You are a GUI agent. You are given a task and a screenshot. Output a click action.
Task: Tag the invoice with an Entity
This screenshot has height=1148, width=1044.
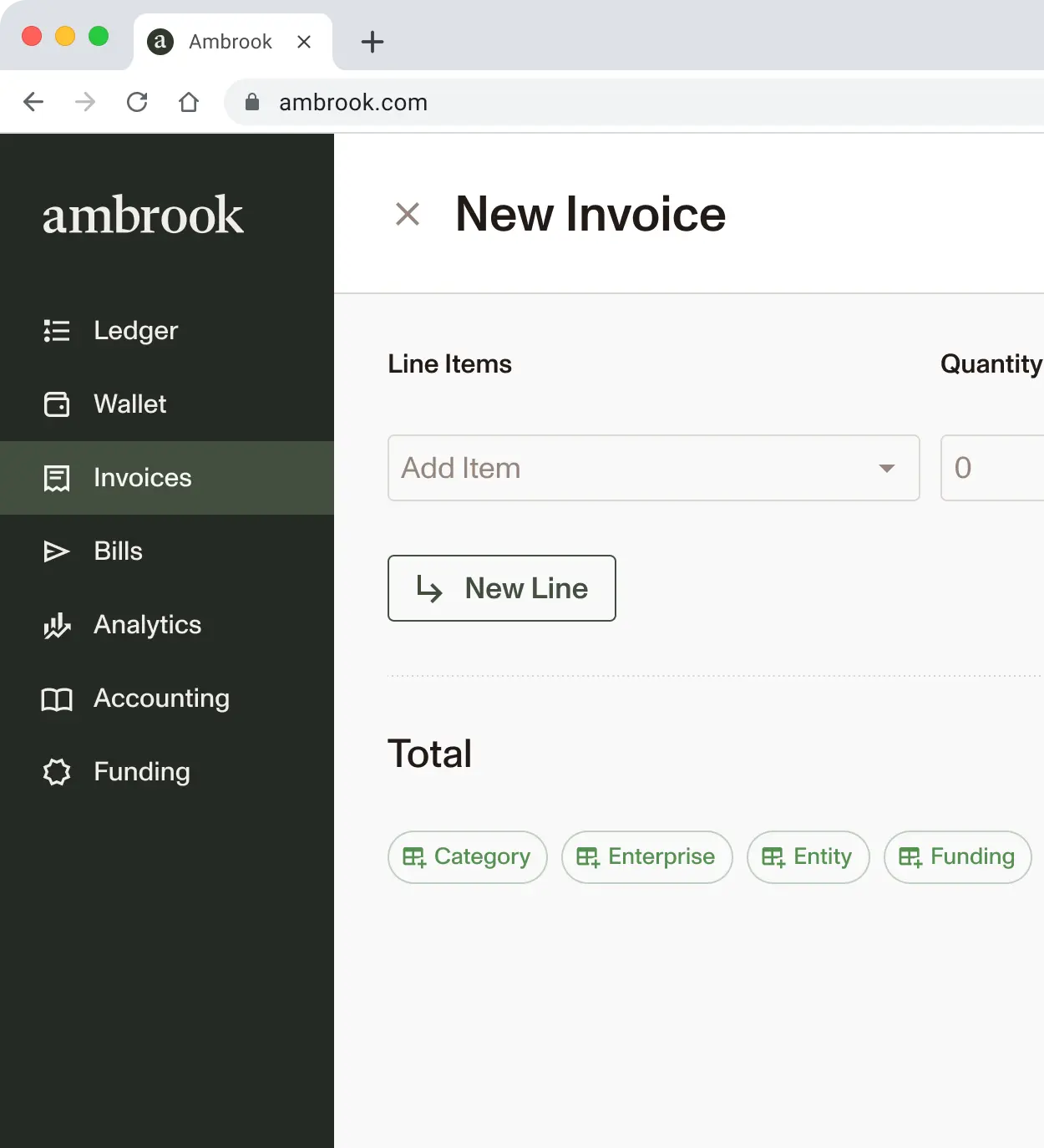click(x=808, y=857)
